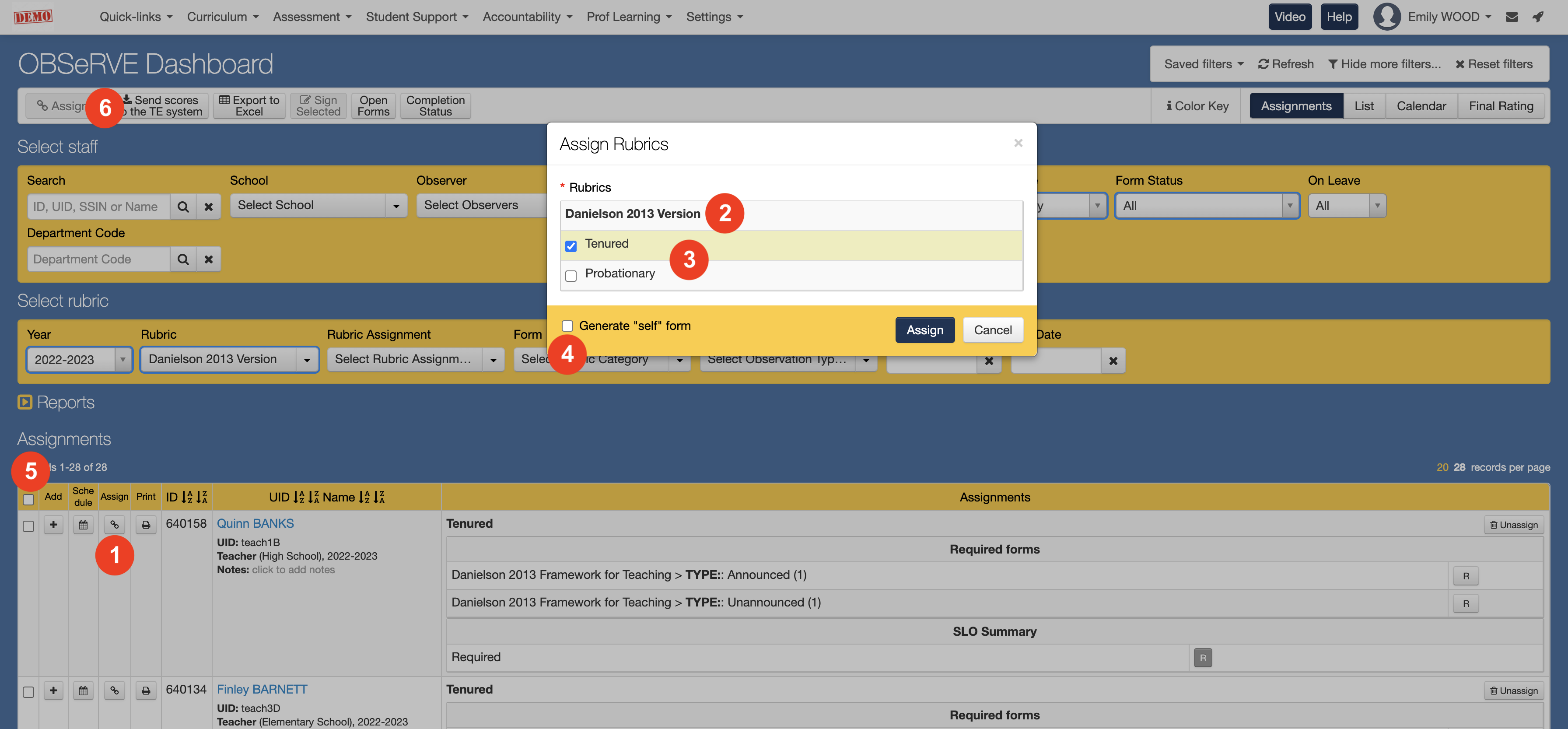
Task: Click the schedule calendar icon for Quinn BANKS
Action: [84, 524]
